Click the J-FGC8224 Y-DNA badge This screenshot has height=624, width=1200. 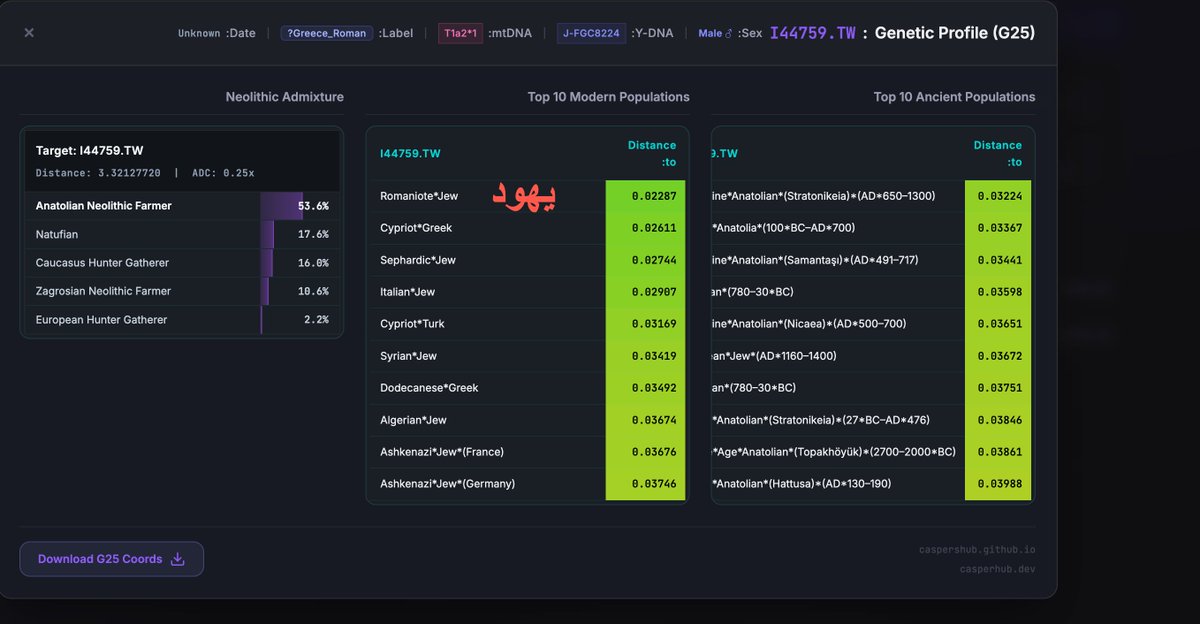click(x=592, y=33)
